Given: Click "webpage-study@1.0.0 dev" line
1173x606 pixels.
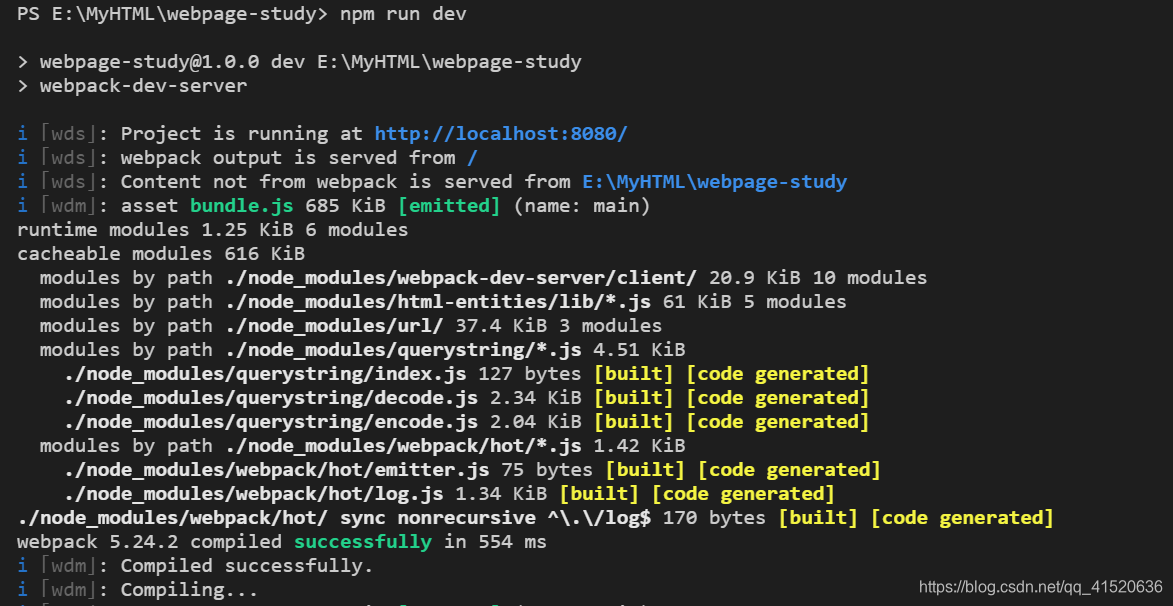Looking at the screenshot, I should pos(299,62).
